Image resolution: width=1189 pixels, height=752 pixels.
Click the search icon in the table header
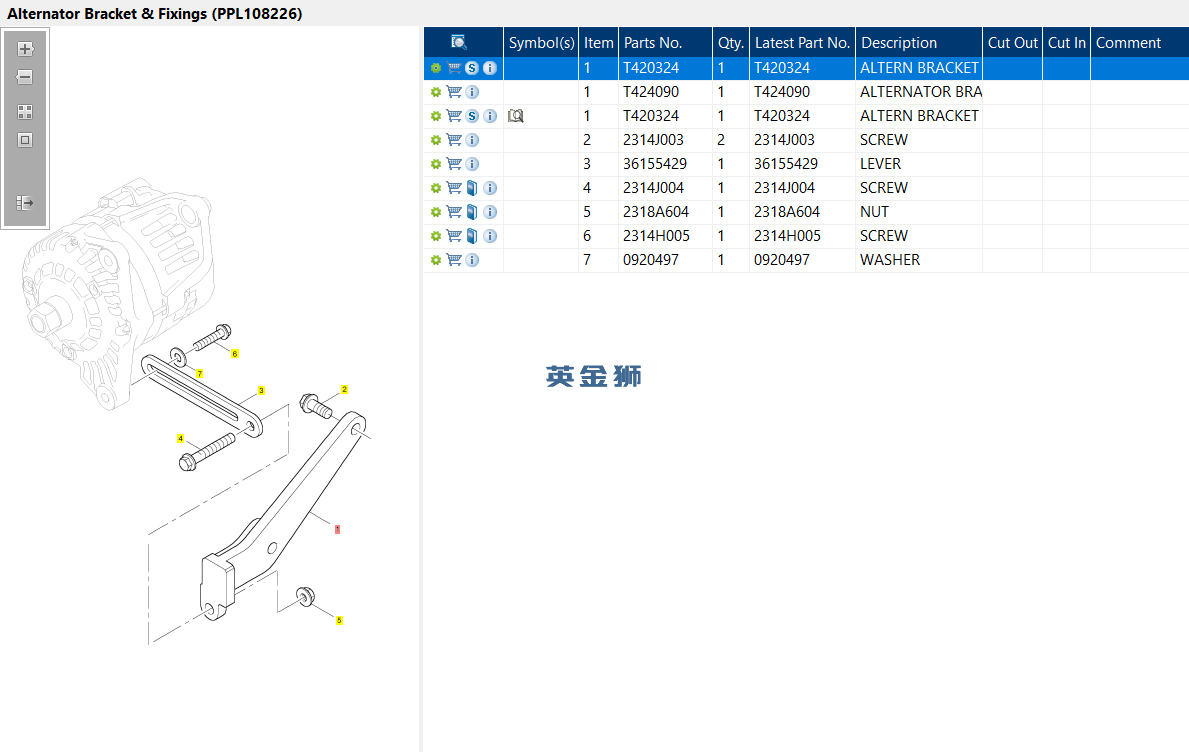coord(459,42)
